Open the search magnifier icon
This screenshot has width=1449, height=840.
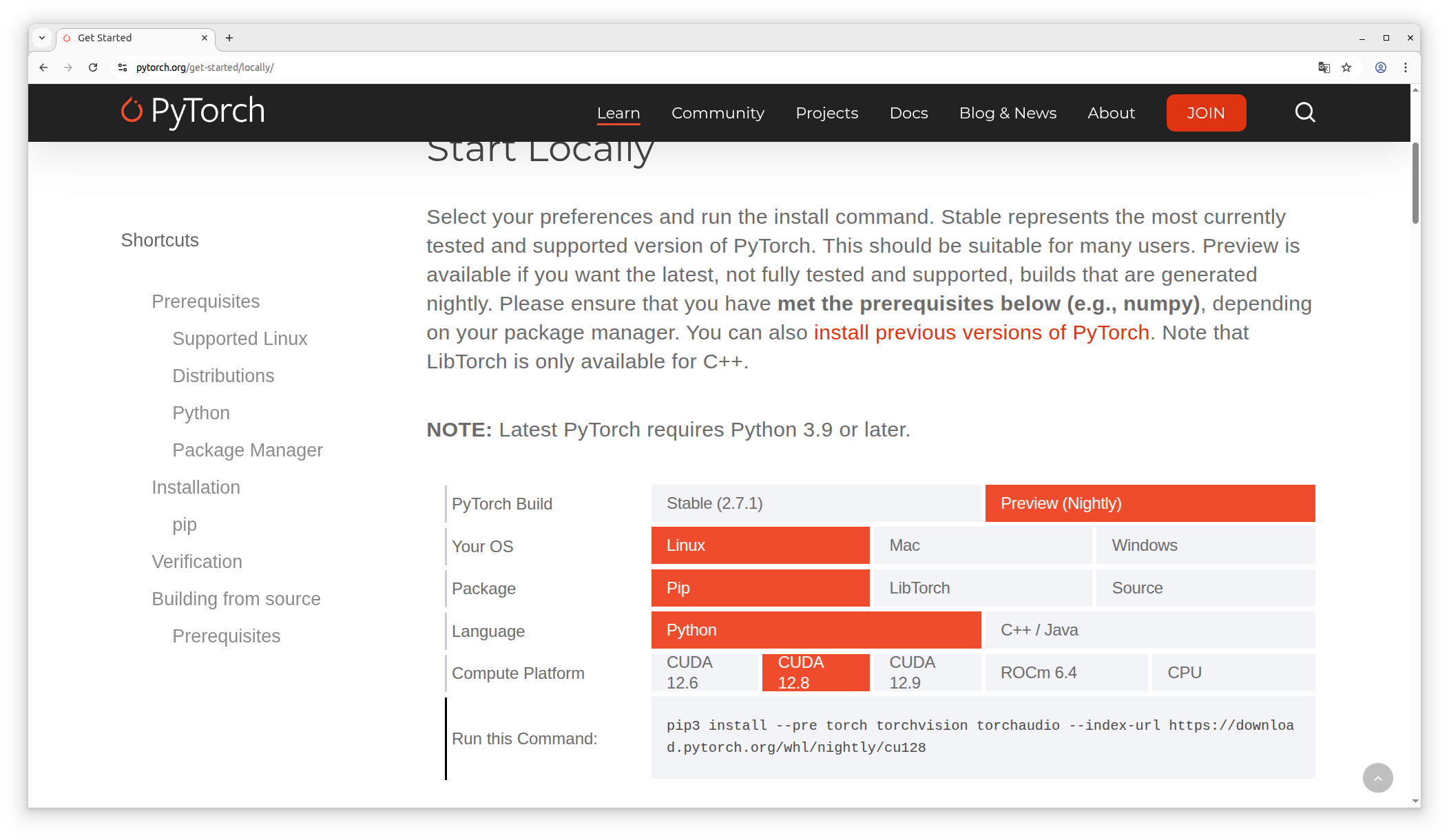tap(1304, 112)
